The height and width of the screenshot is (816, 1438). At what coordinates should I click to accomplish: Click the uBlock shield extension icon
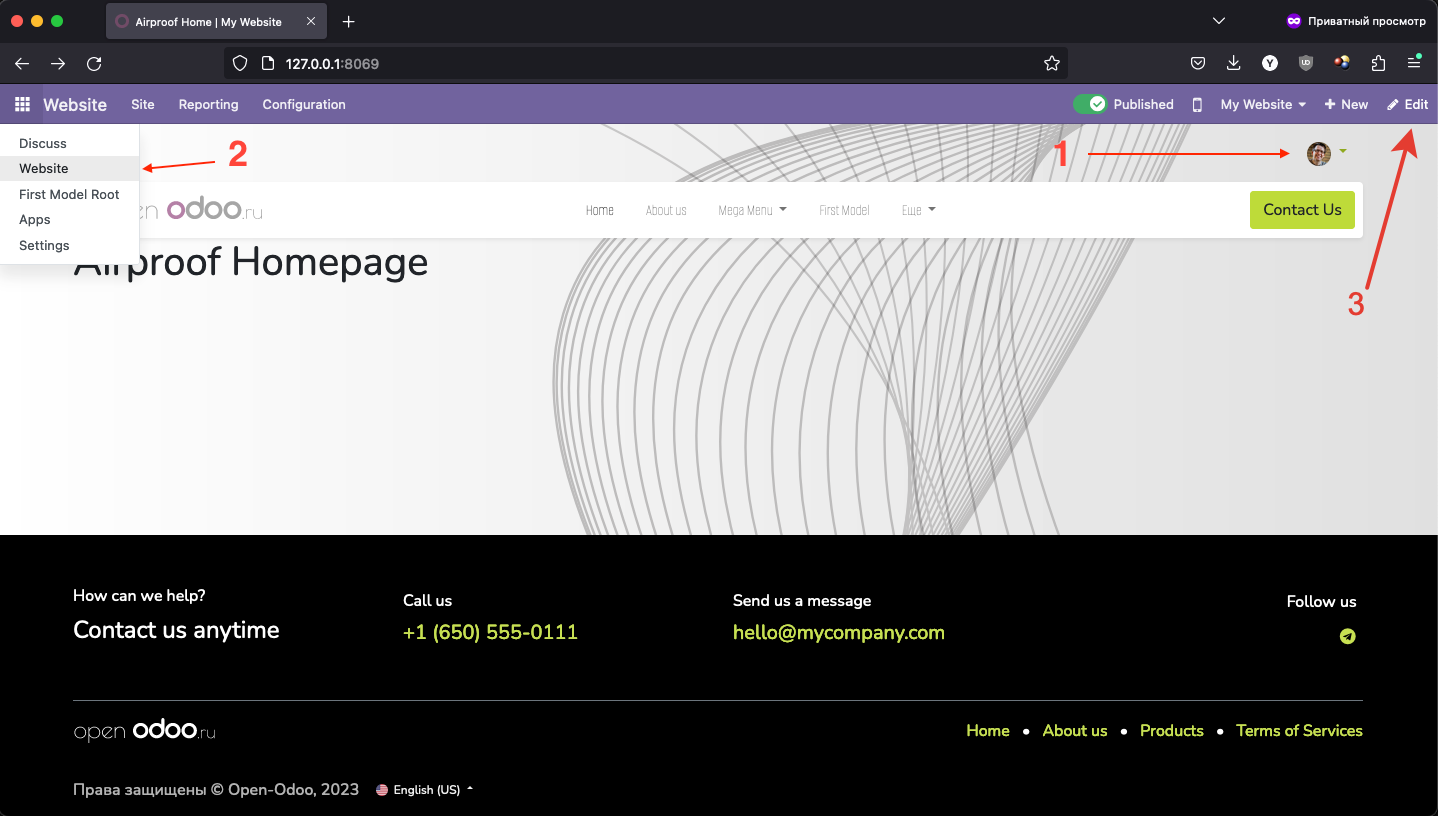(1305, 63)
